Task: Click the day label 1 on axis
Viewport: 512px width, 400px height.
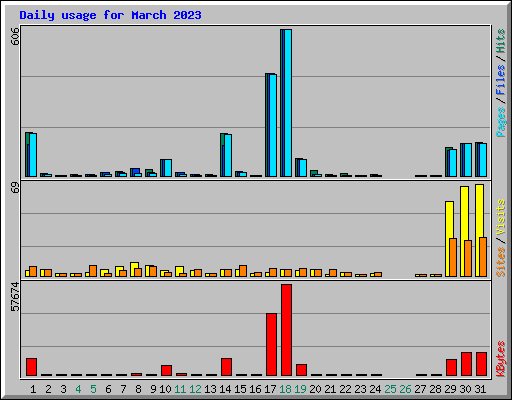Action: (x=33, y=389)
